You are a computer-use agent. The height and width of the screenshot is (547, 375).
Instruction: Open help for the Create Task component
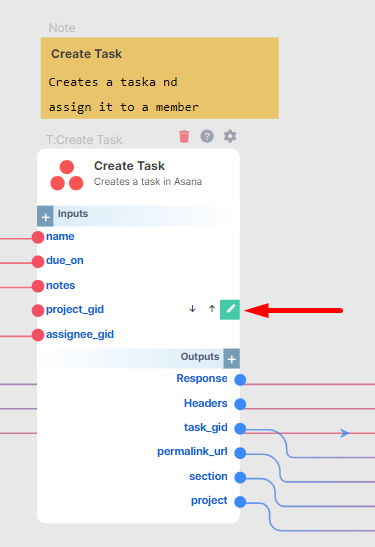(x=207, y=136)
